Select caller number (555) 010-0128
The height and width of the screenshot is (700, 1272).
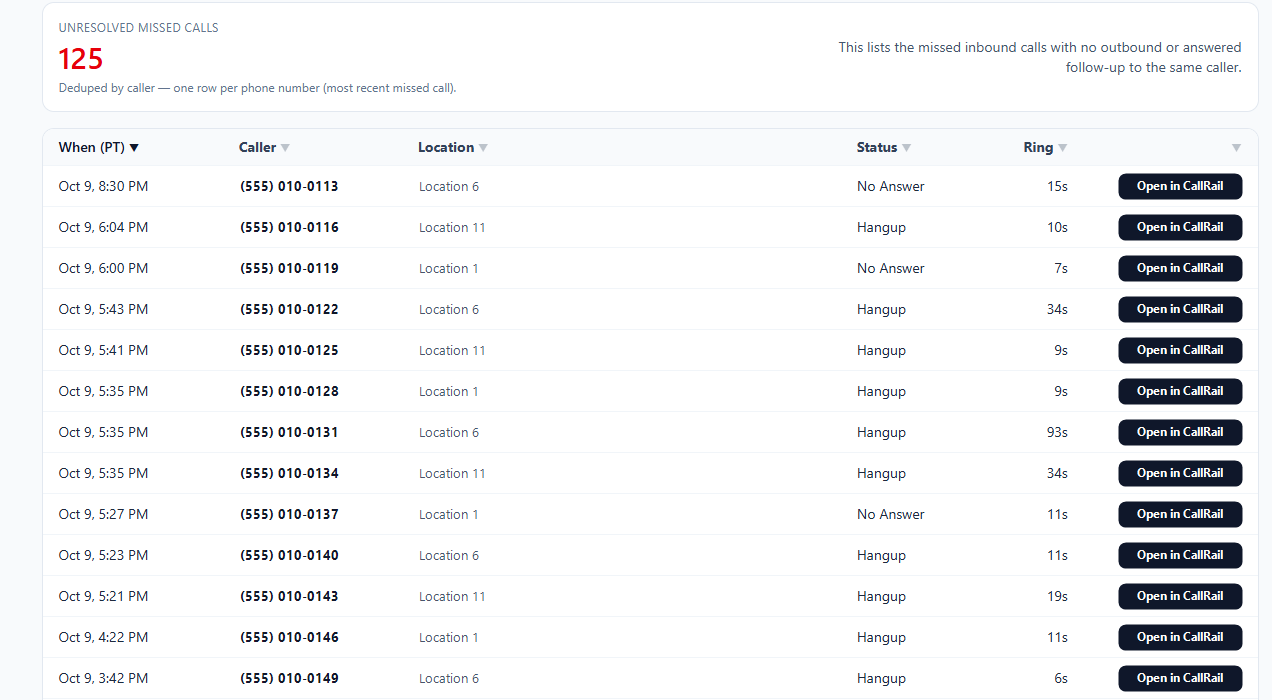pos(289,392)
